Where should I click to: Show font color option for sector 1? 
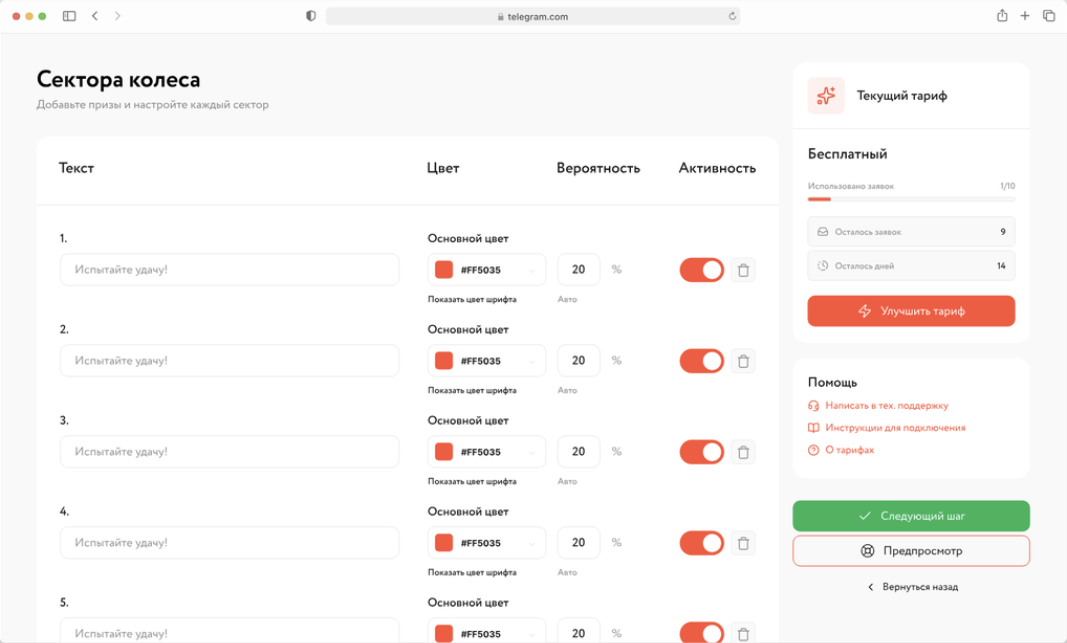point(472,299)
